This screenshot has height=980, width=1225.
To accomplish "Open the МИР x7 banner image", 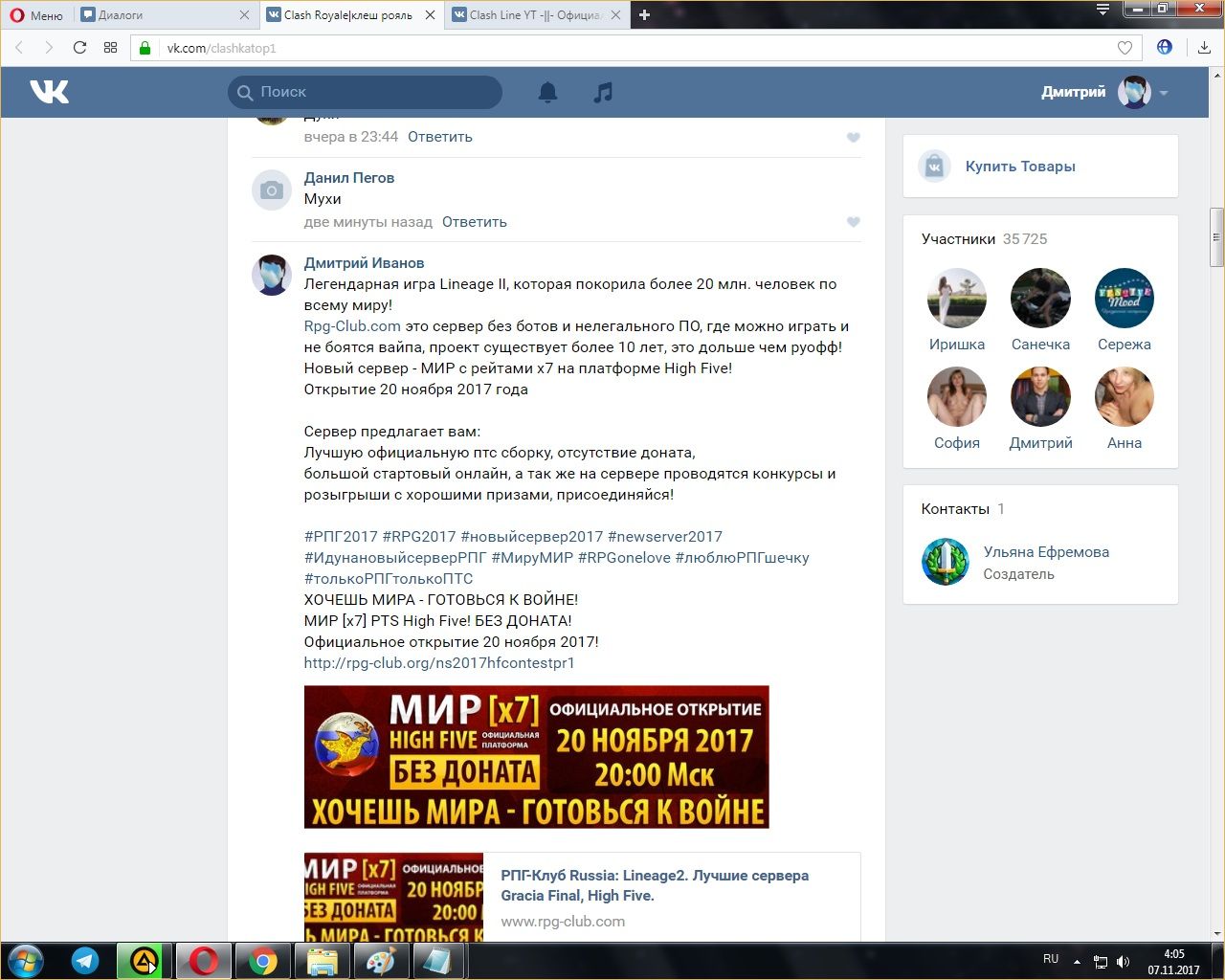I will (x=537, y=757).
